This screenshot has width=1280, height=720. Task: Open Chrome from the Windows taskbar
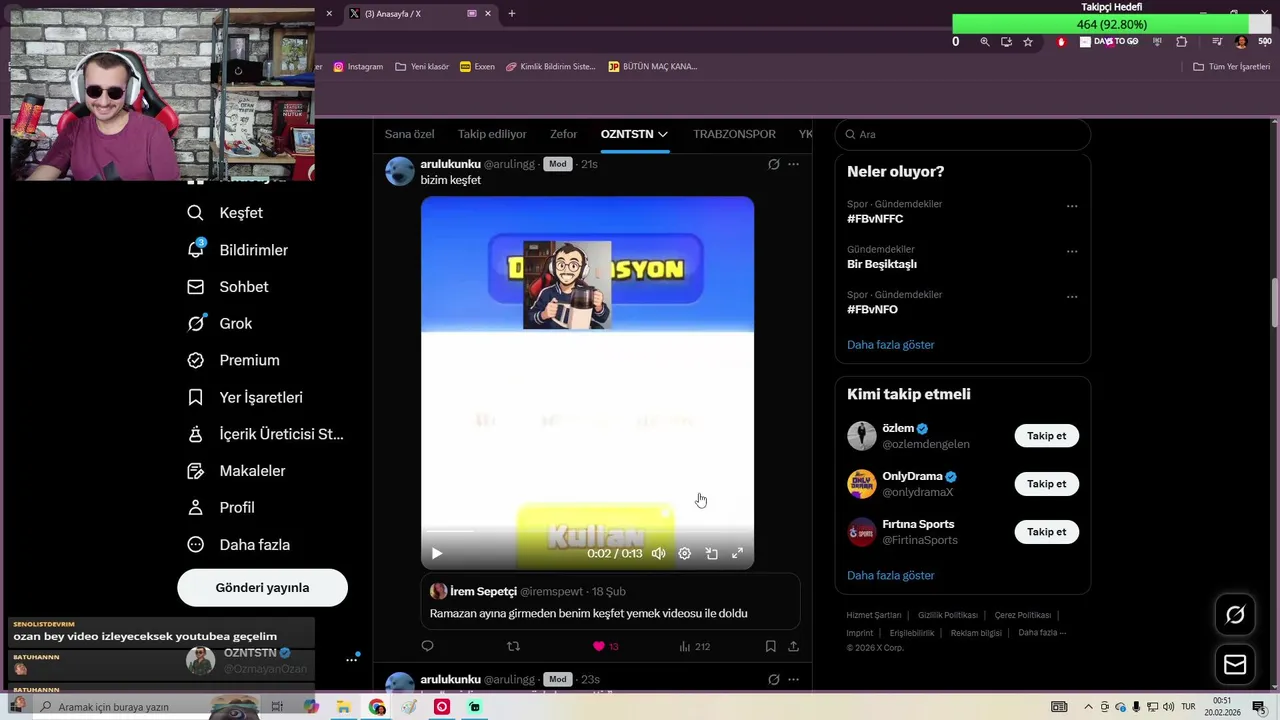coord(377,707)
